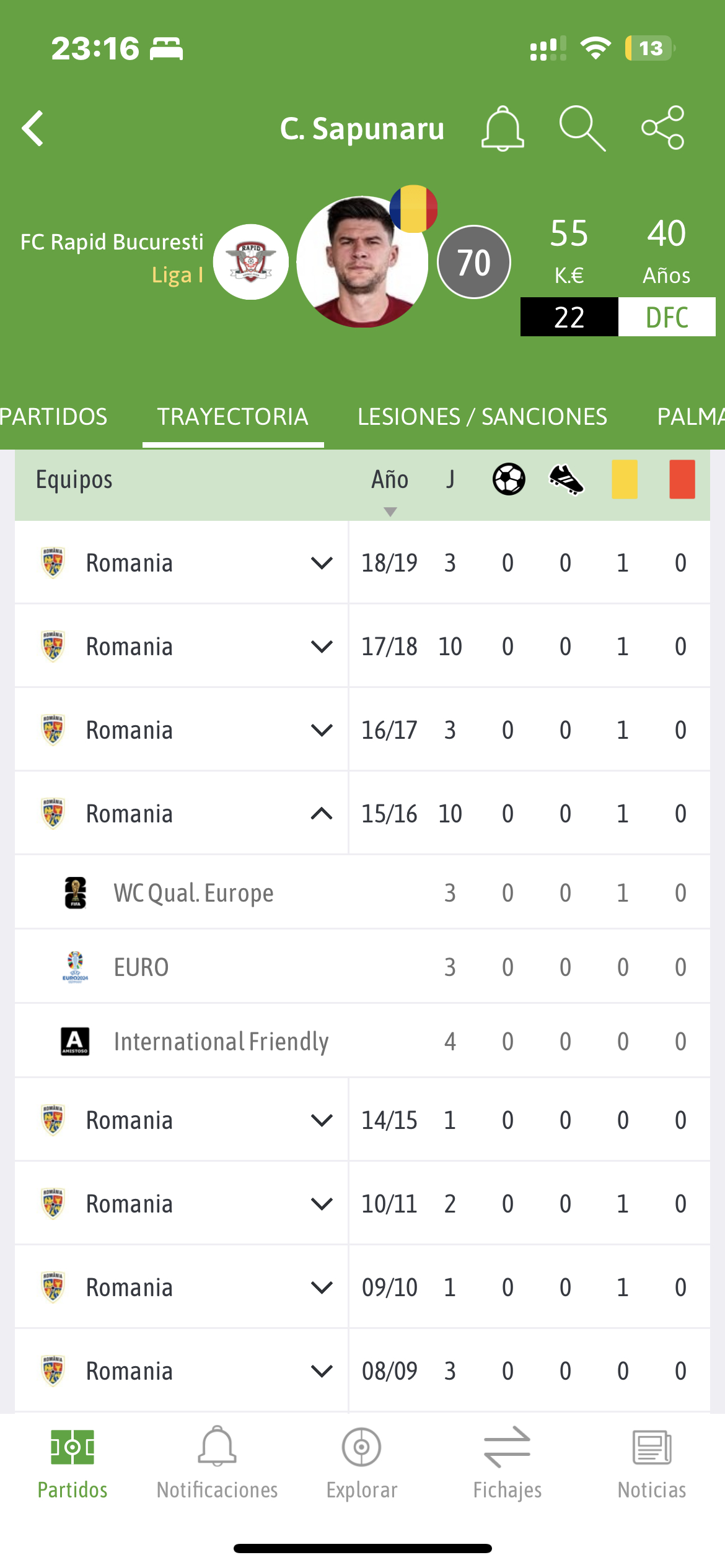Tap the goals ball column icon
Screen dimensions: 725x1568
point(509,479)
